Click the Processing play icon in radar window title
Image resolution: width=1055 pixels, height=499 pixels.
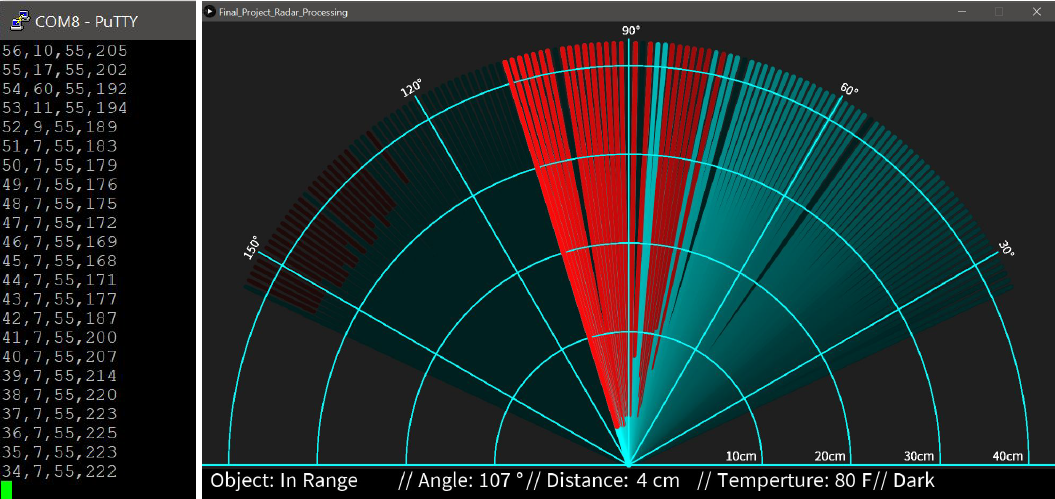pos(210,11)
